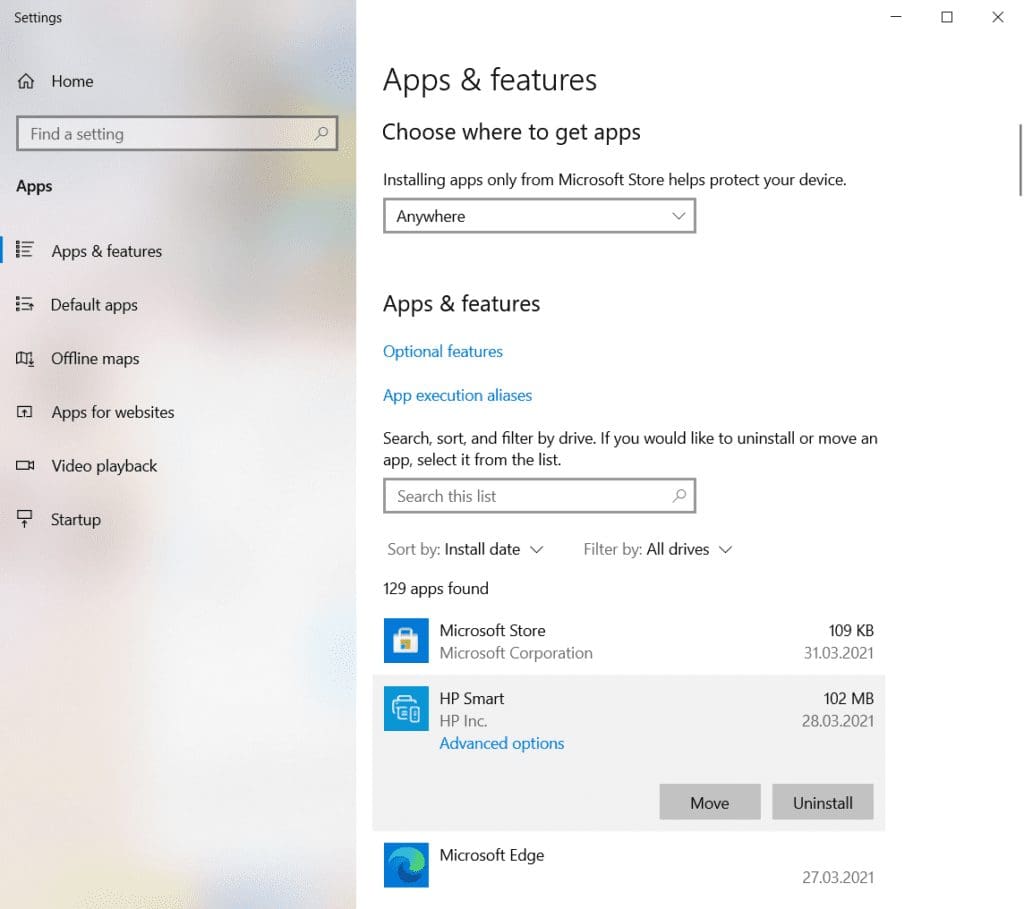Click the 109 KB size value

click(851, 630)
